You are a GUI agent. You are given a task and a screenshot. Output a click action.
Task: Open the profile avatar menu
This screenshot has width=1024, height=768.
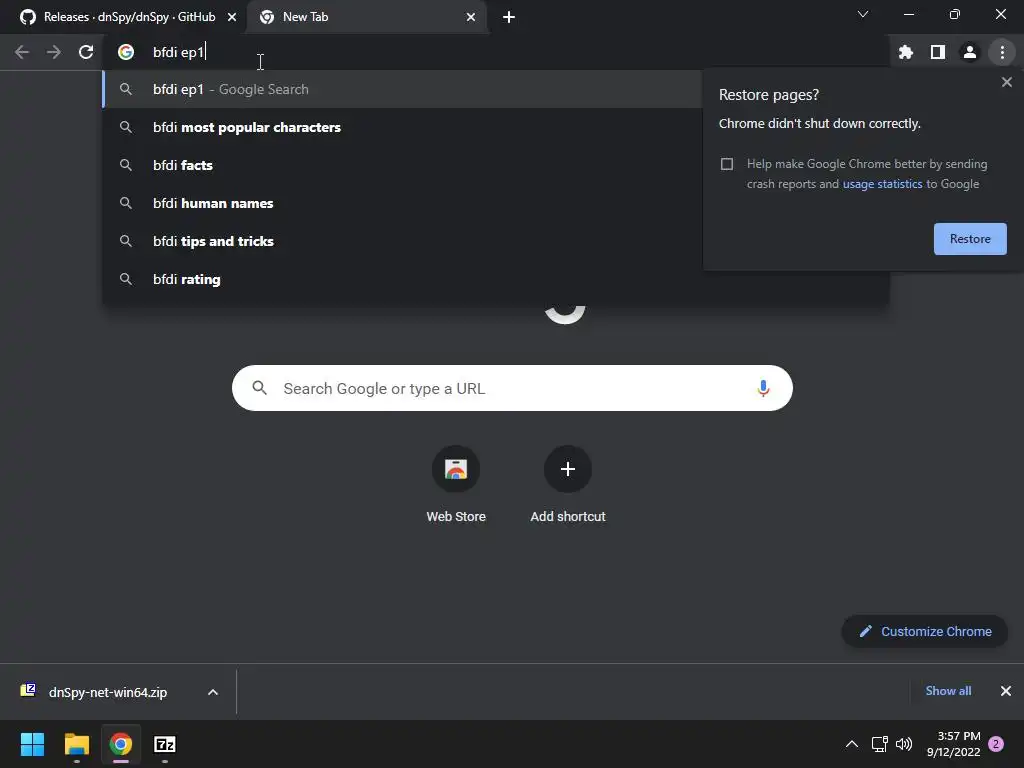[969, 52]
